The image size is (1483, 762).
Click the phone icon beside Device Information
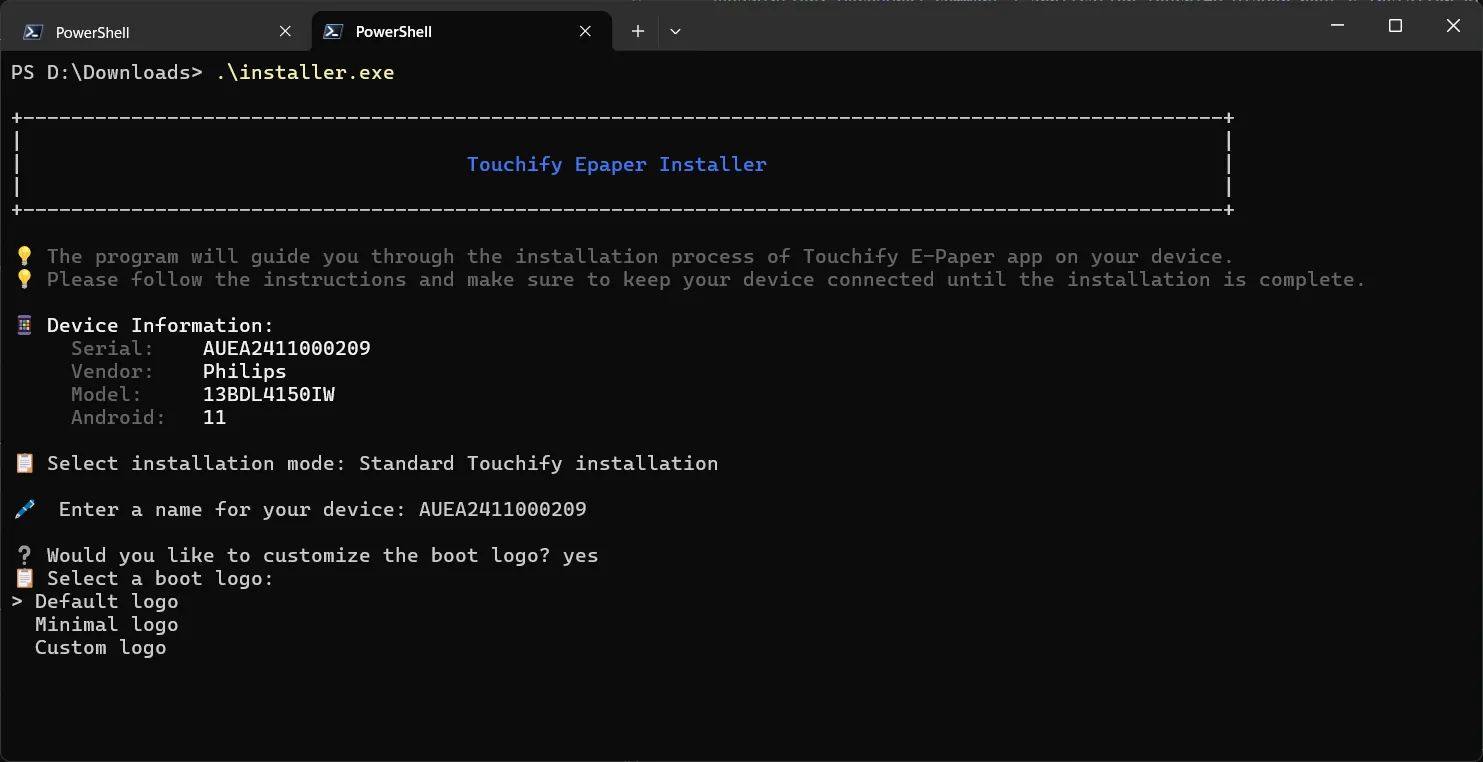24,326
